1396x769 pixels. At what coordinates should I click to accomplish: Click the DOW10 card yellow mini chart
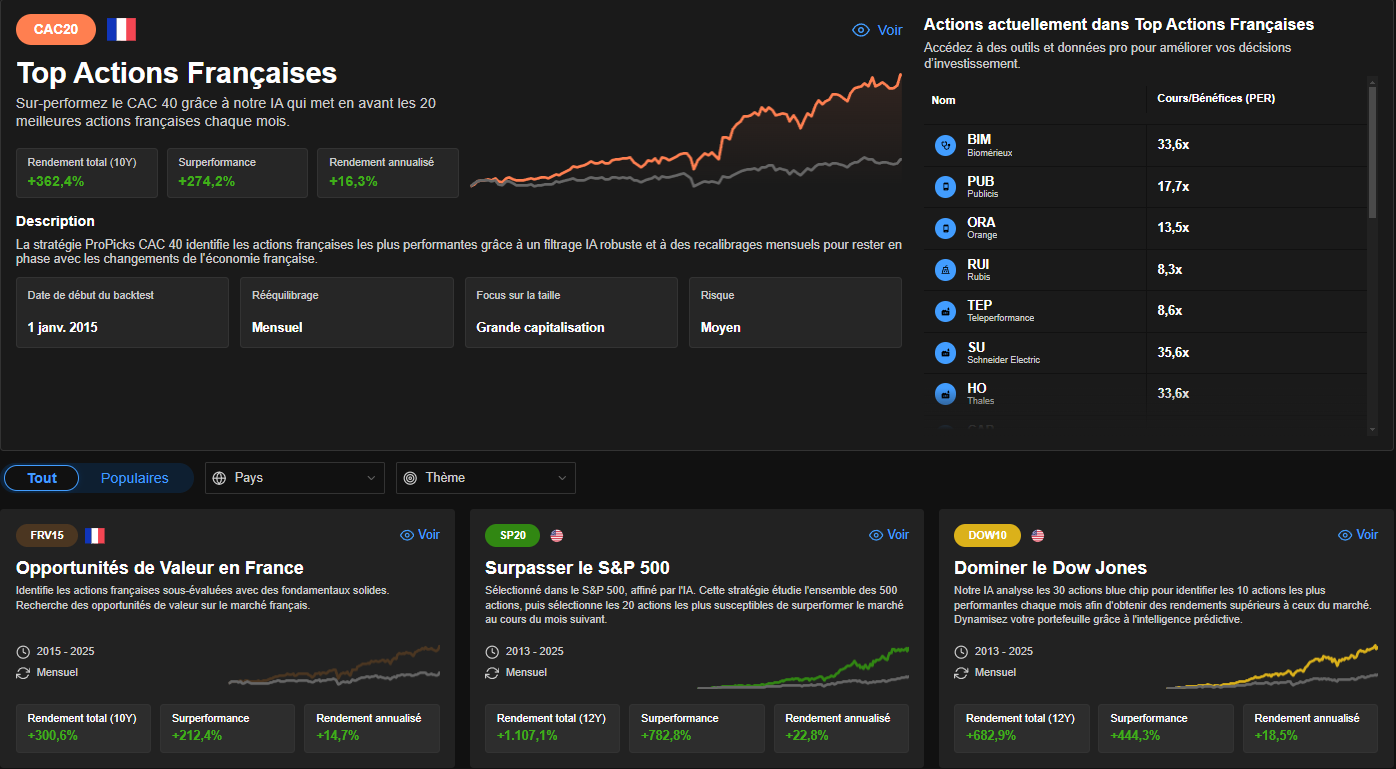pos(1272,667)
